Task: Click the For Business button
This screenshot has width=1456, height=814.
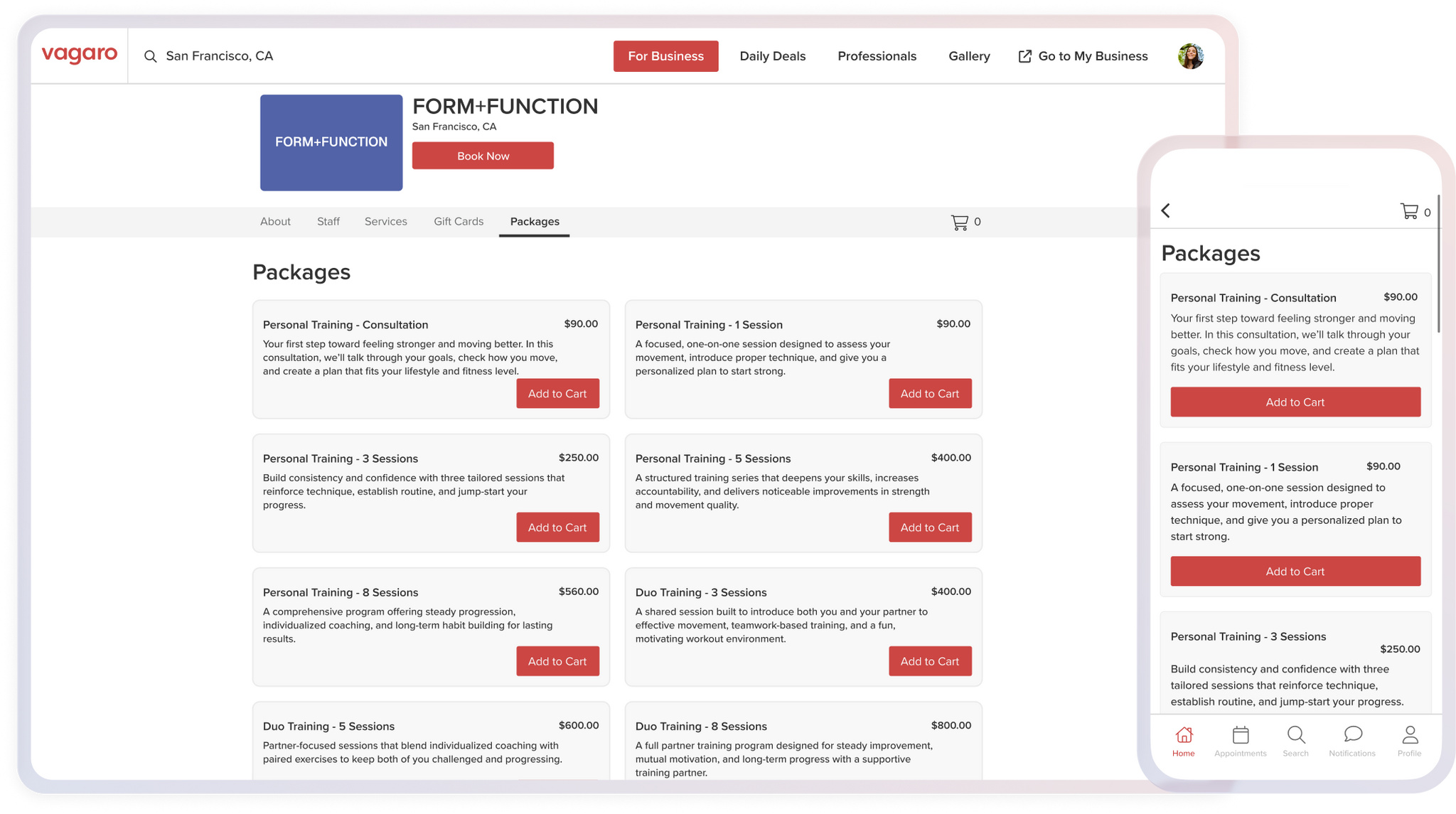Action: 666,56
